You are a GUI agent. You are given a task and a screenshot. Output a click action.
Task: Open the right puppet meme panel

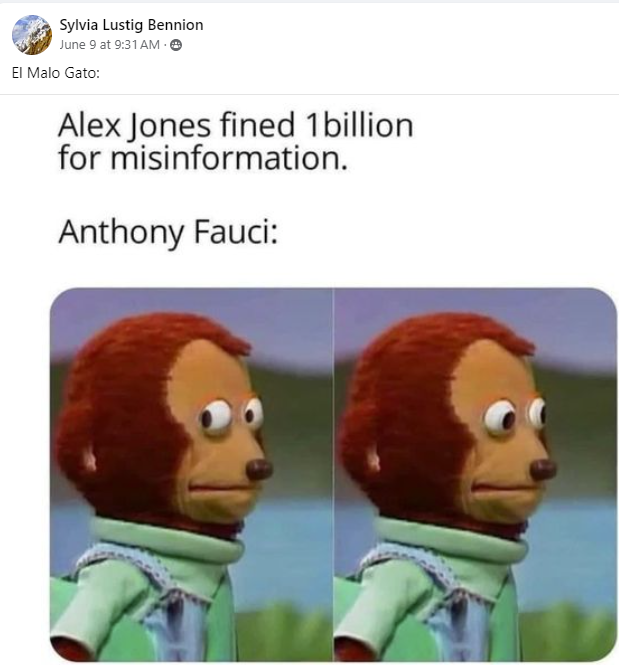click(475, 474)
